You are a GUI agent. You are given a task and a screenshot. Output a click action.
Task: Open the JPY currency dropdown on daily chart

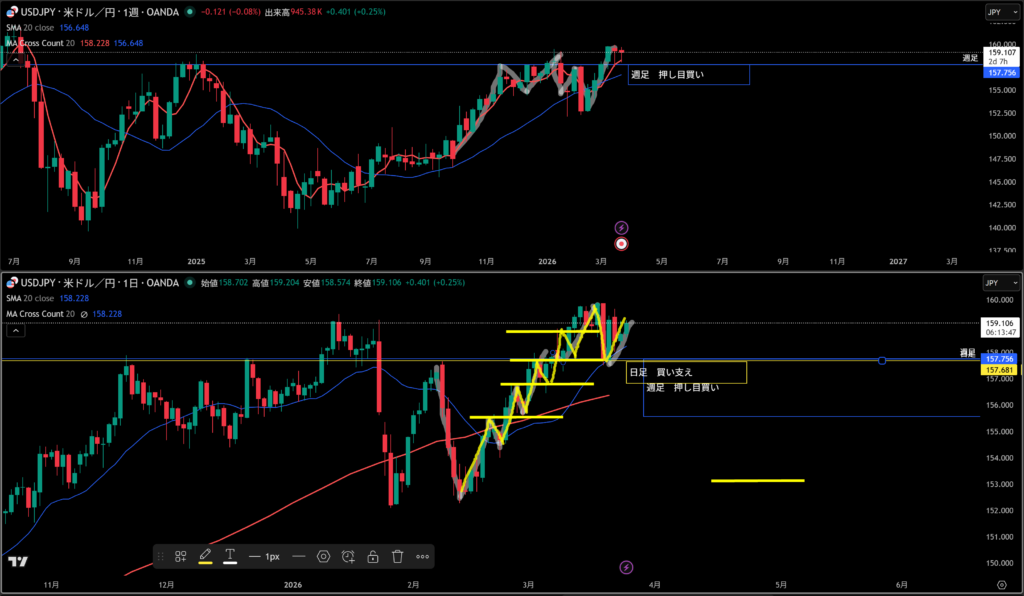tap(994, 284)
